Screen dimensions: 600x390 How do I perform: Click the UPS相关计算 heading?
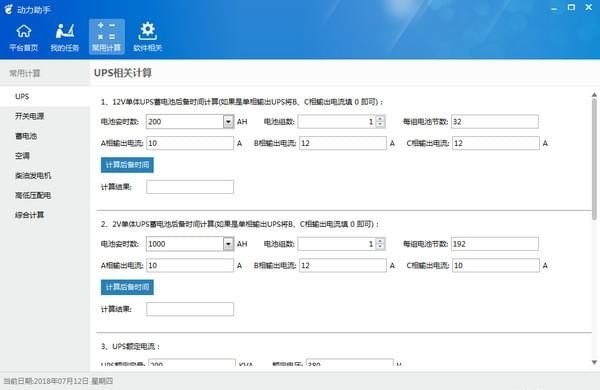click(123, 73)
